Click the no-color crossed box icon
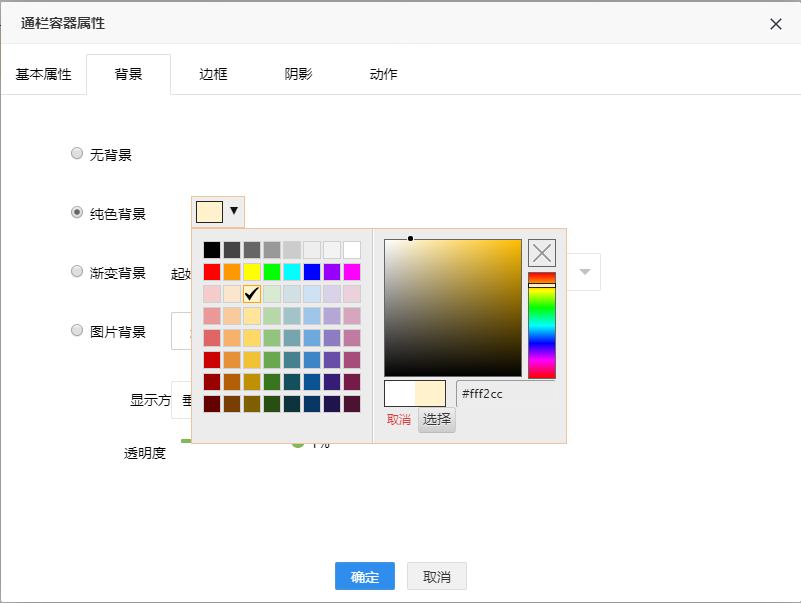 pos(542,253)
